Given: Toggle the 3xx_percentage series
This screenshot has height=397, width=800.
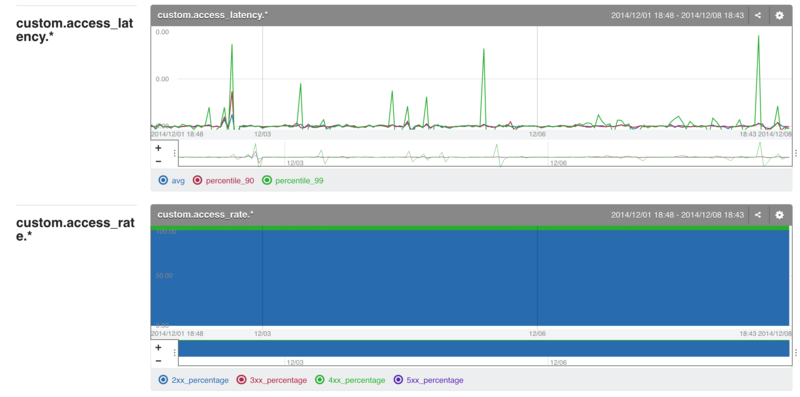Looking at the screenshot, I should point(272,380).
